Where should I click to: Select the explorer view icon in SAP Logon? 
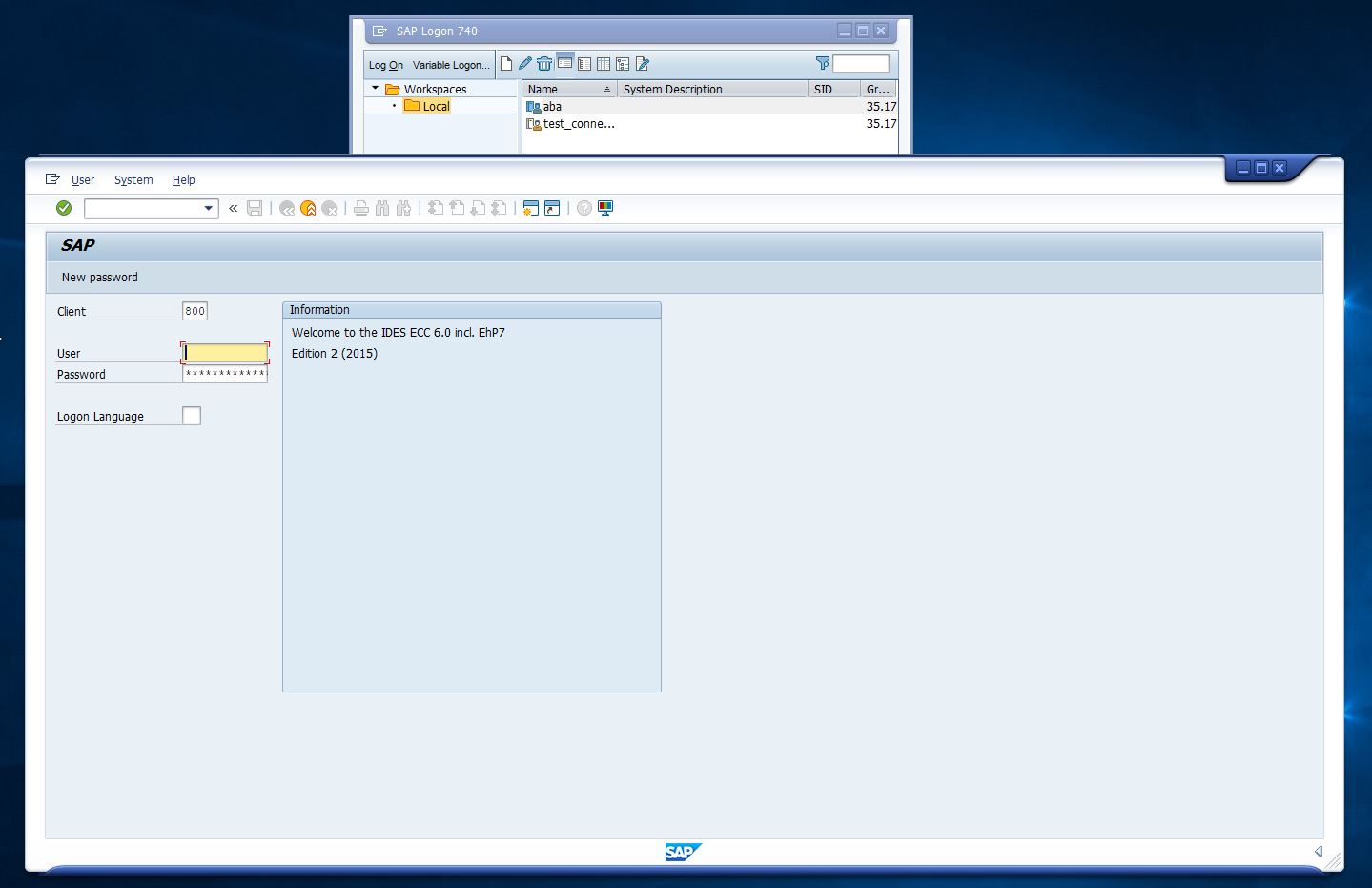565,63
